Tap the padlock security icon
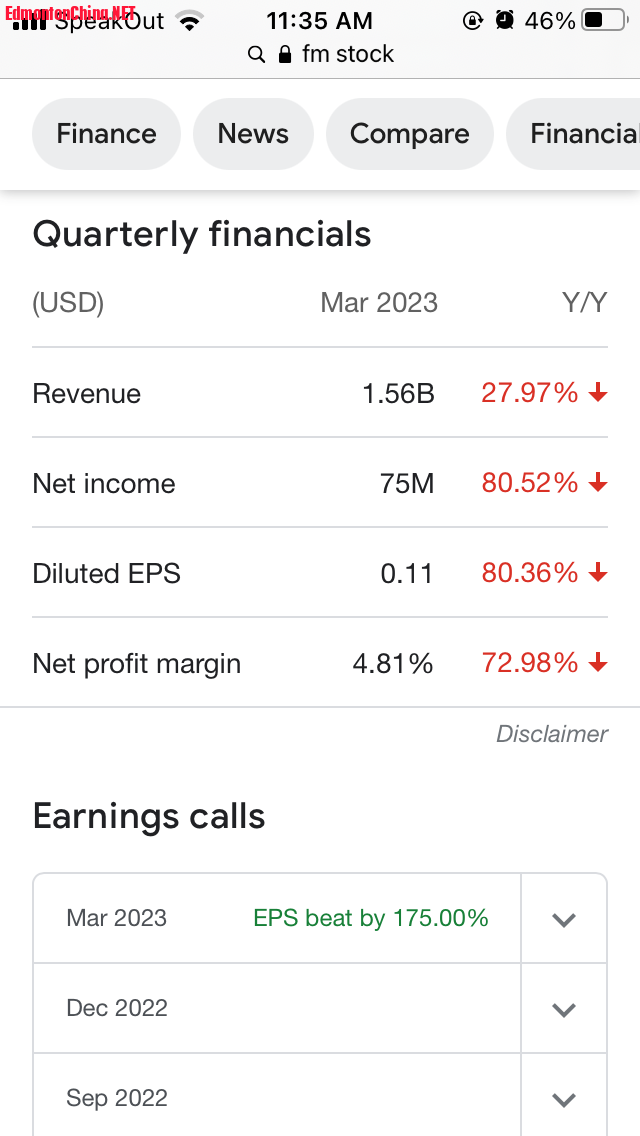 click(285, 54)
